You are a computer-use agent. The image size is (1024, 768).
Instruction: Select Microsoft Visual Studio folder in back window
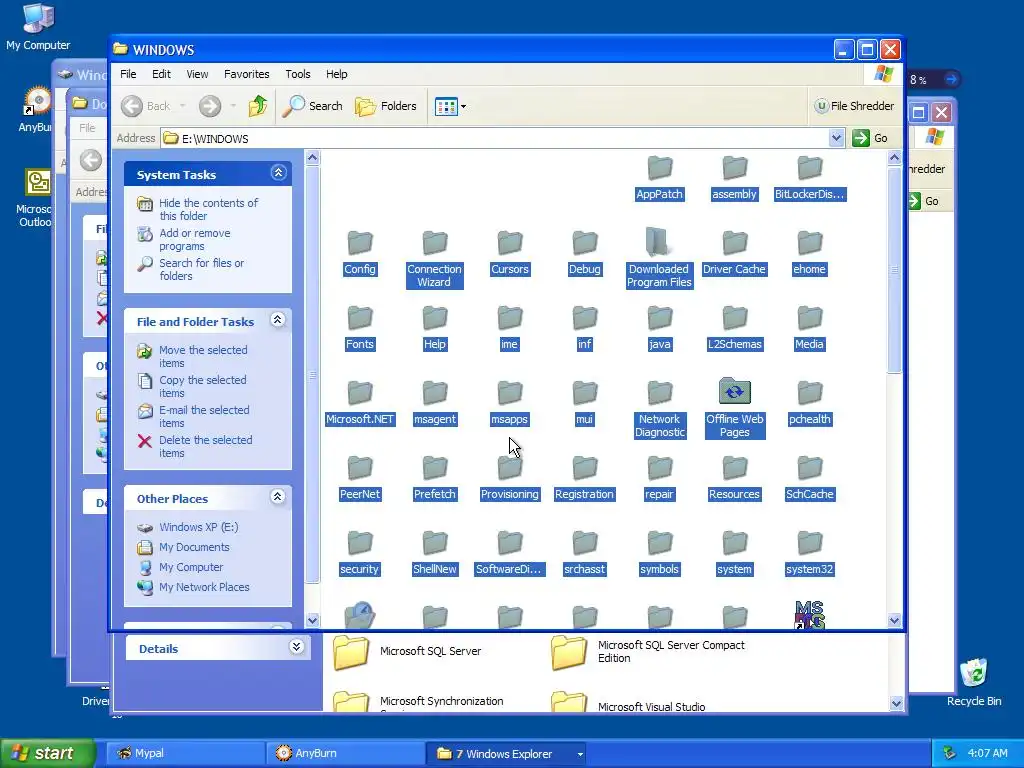[x=628, y=703]
